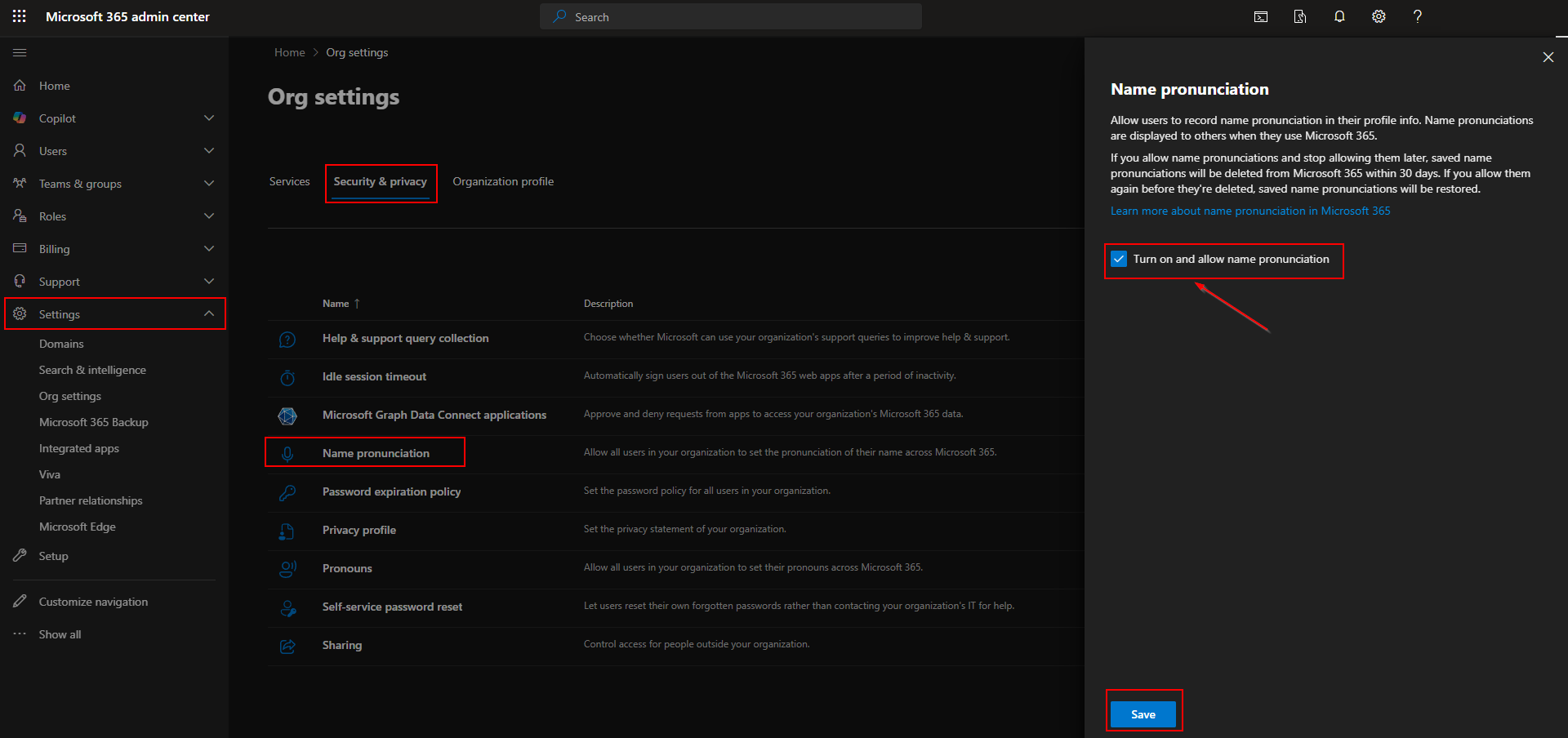Open Viva in the sidebar

point(50,474)
